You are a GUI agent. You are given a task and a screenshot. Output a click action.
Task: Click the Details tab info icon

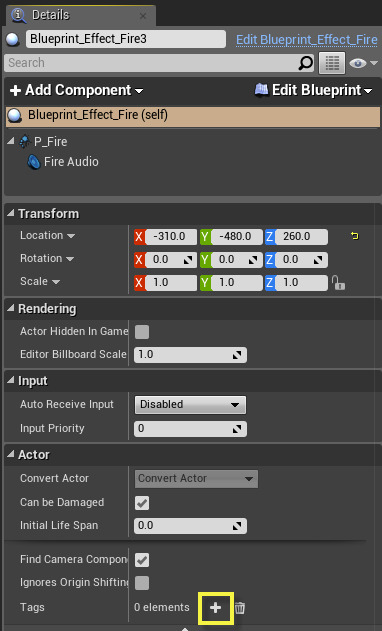[19, 15]
